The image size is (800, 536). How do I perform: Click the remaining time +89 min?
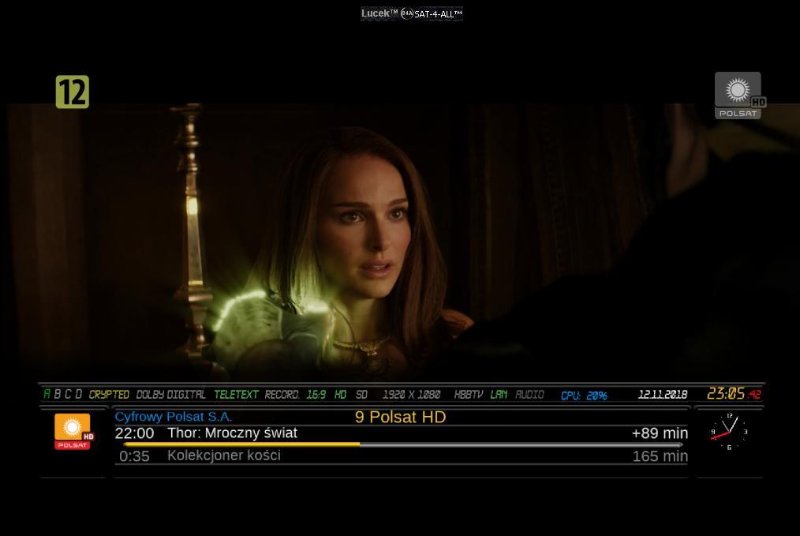660,433
